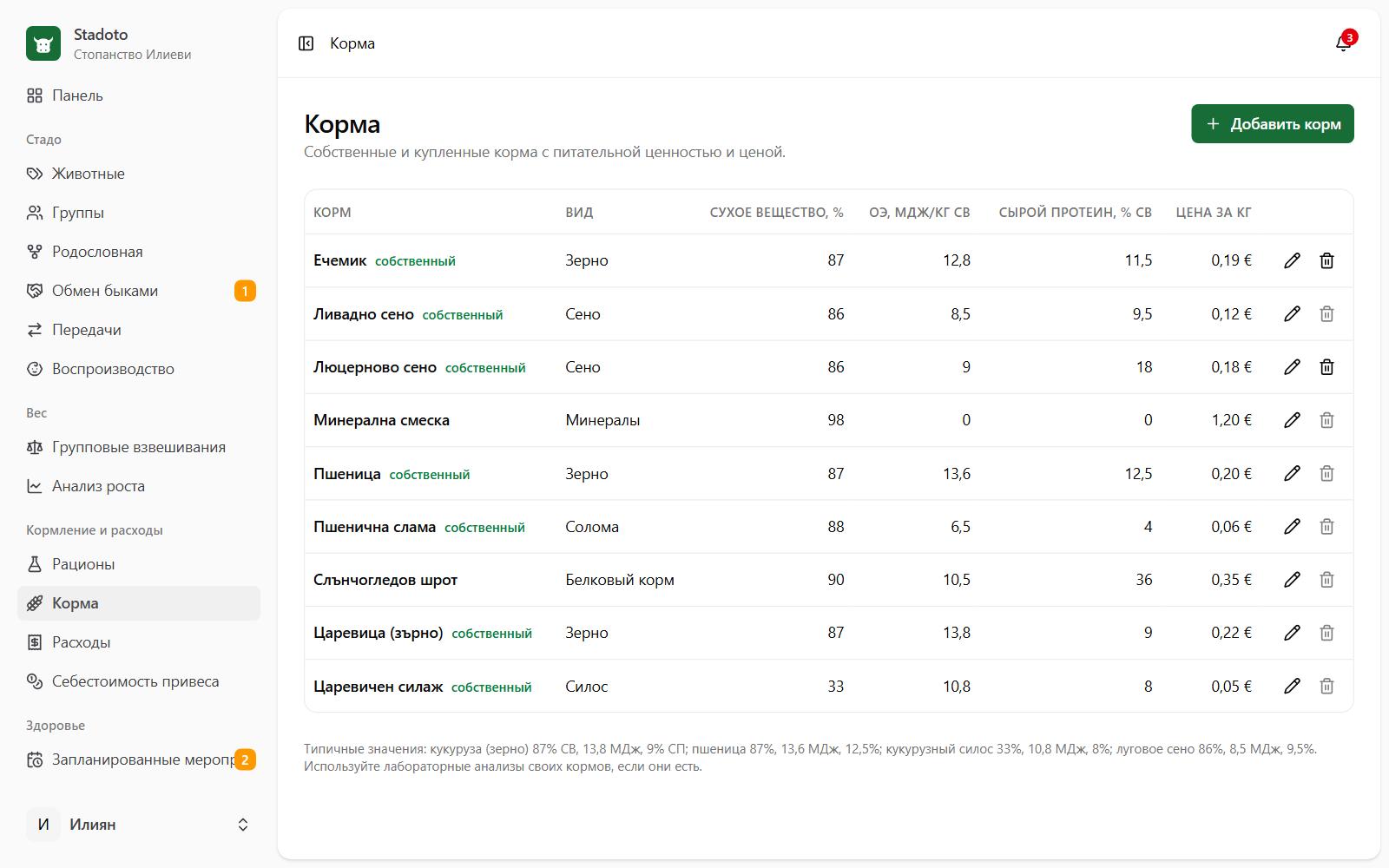Click the Белковый корм type cell
This screenshot has width=1389, height=868.
pyautogui.click(x=620, y=580)
